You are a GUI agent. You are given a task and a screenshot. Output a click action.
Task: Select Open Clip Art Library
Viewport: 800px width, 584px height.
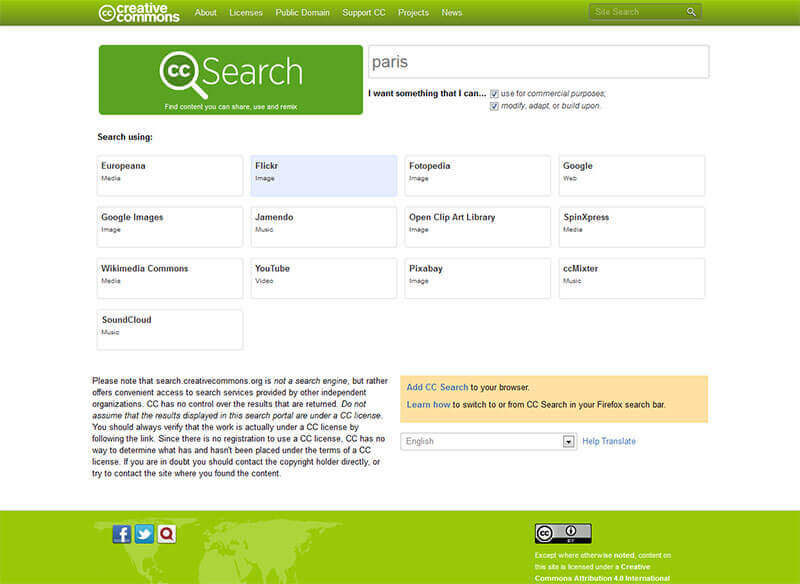478,227
